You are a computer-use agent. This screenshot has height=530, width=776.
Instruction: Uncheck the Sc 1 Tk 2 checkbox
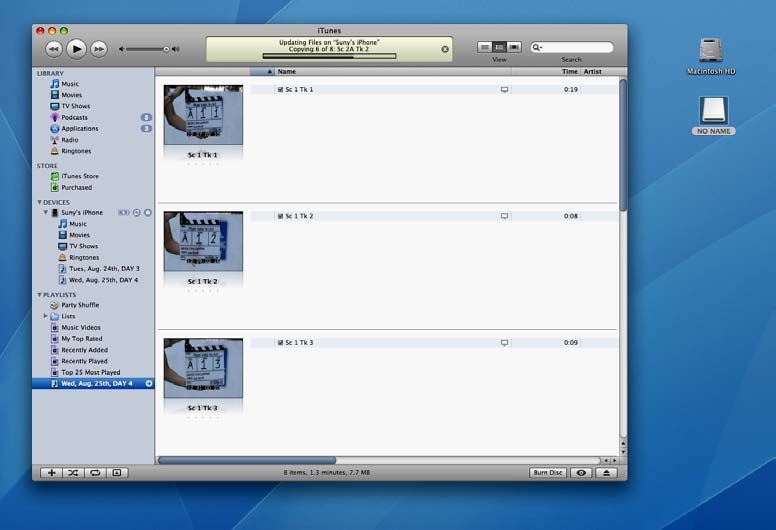[x=280, y=216]
